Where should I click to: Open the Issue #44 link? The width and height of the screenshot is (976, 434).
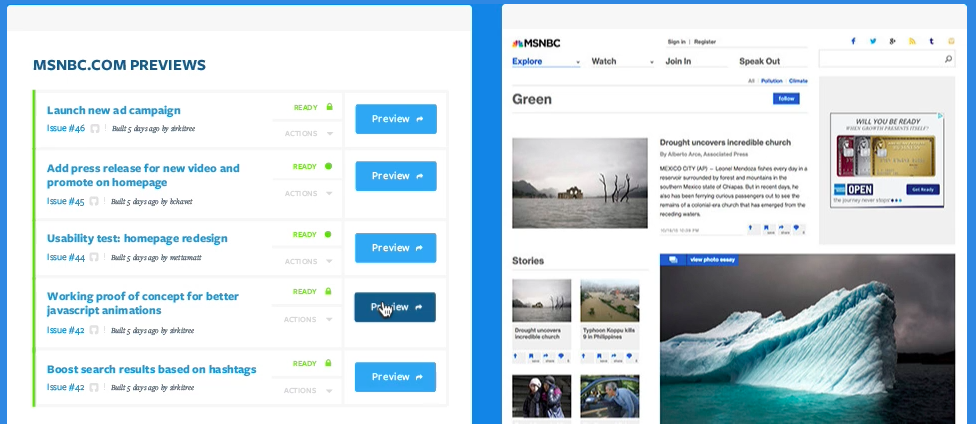(x=66, y=257)
